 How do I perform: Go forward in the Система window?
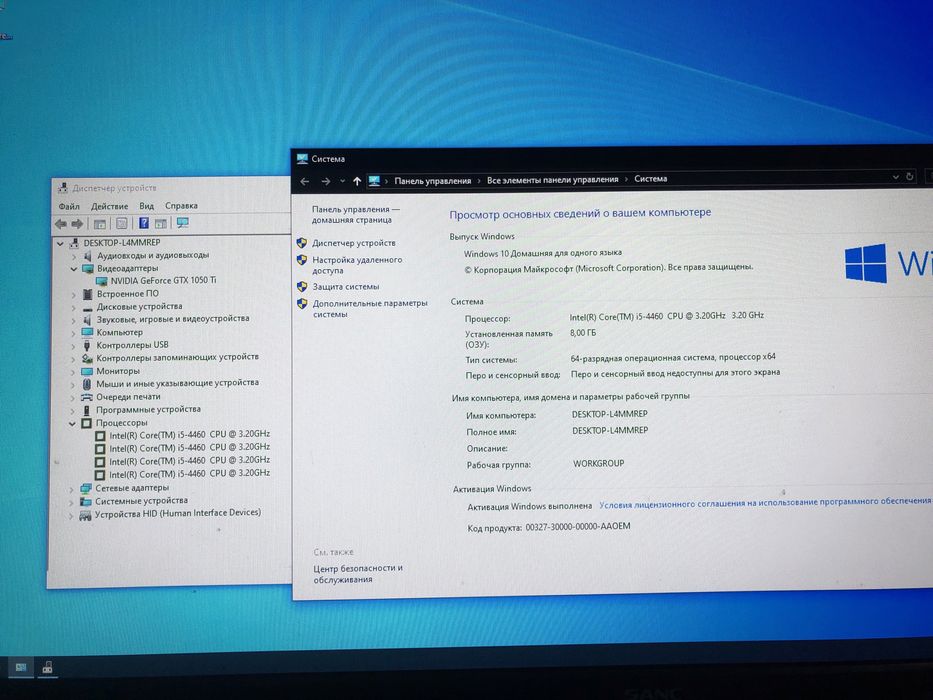(x=325, y=182)
